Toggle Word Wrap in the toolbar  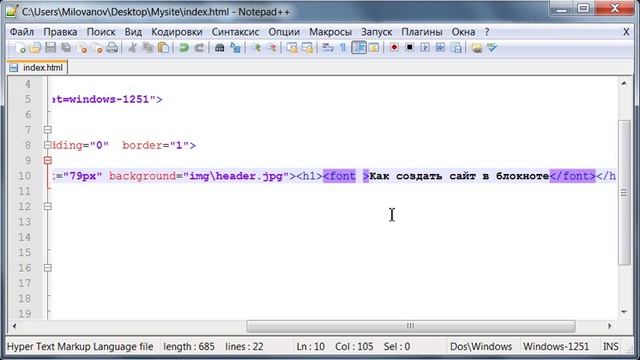click(x=328, y=48)
